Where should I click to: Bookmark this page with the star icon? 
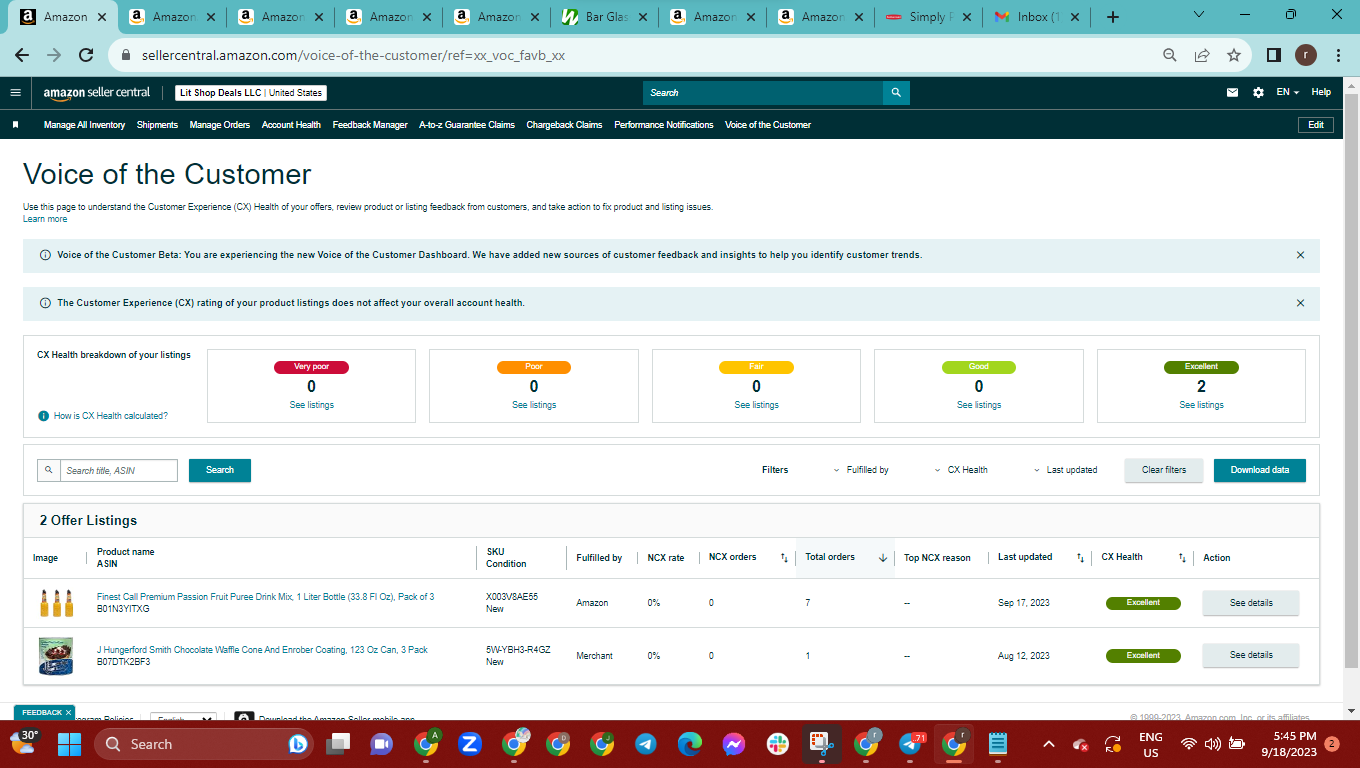point(1234,56)
